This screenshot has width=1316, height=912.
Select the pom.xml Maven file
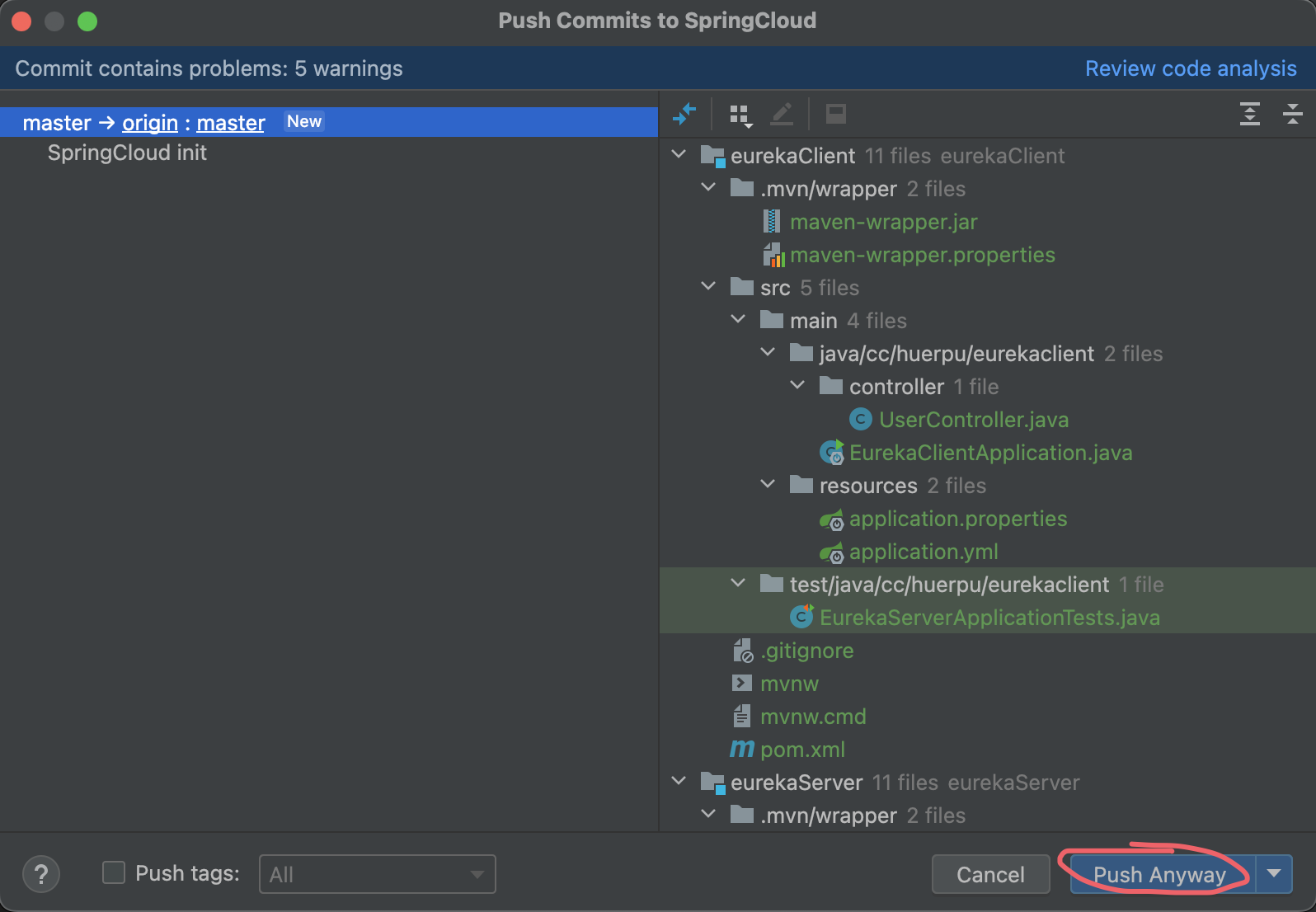801,750
